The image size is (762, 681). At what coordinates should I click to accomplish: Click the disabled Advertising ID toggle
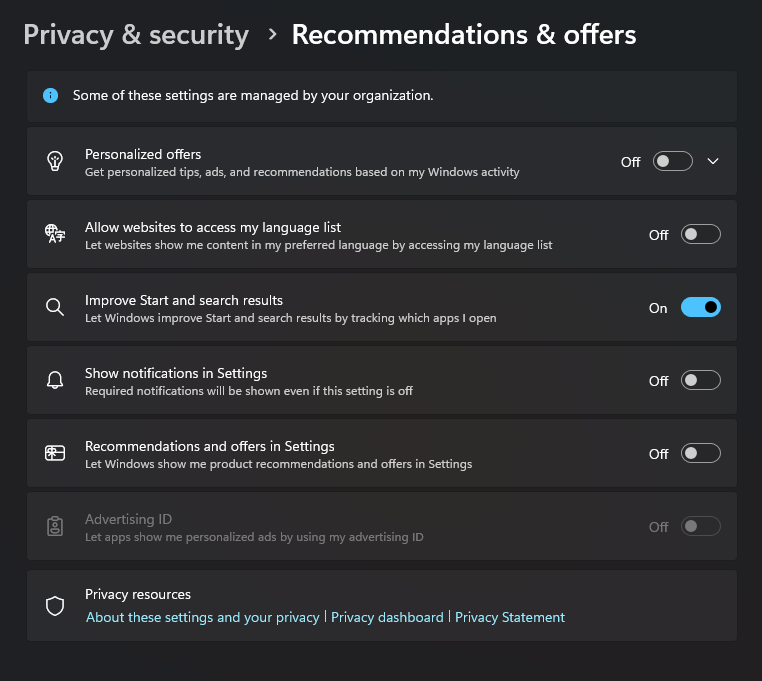[700, 526]
